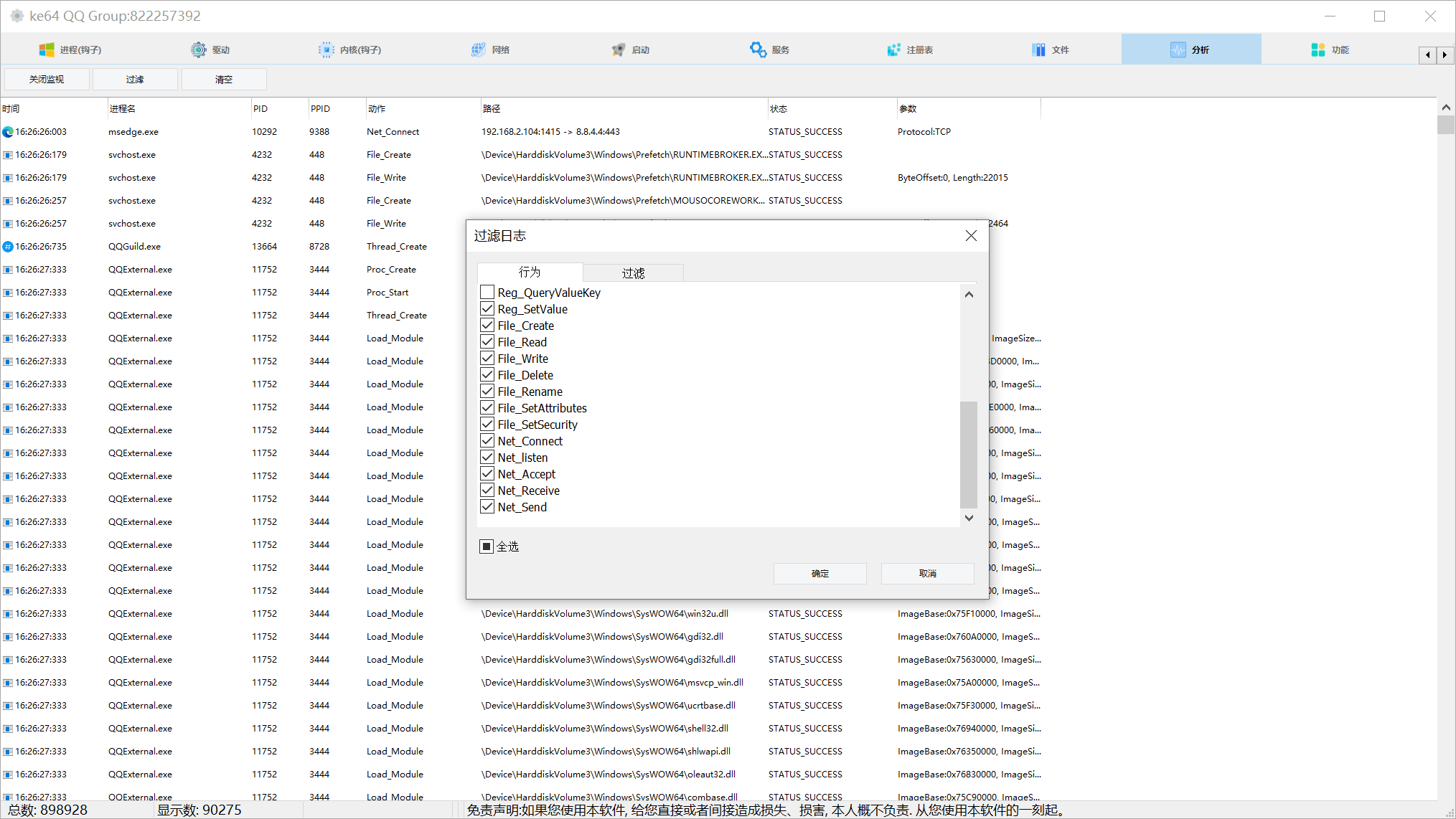Sort by the 状态 column header
The image size is (1456, 819).
click(832, 109)
